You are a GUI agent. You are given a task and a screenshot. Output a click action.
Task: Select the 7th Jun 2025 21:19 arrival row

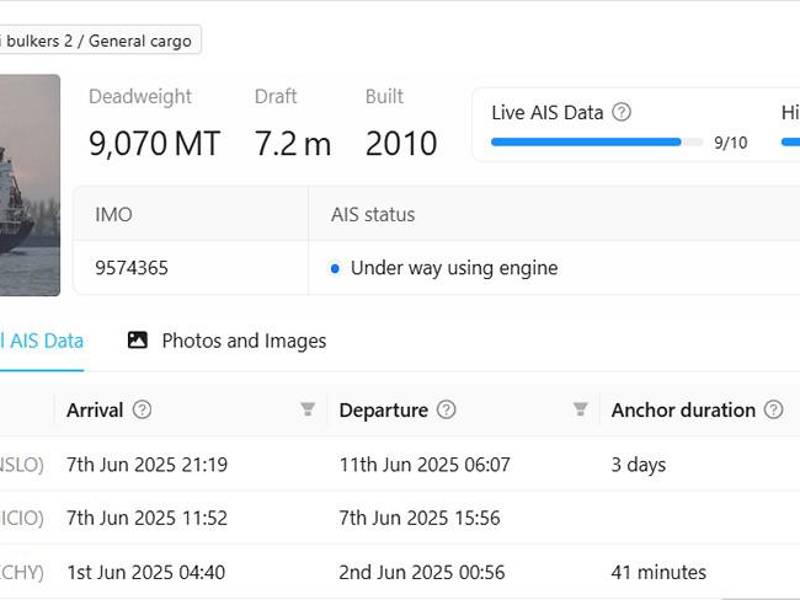click(x=147, y=465)
